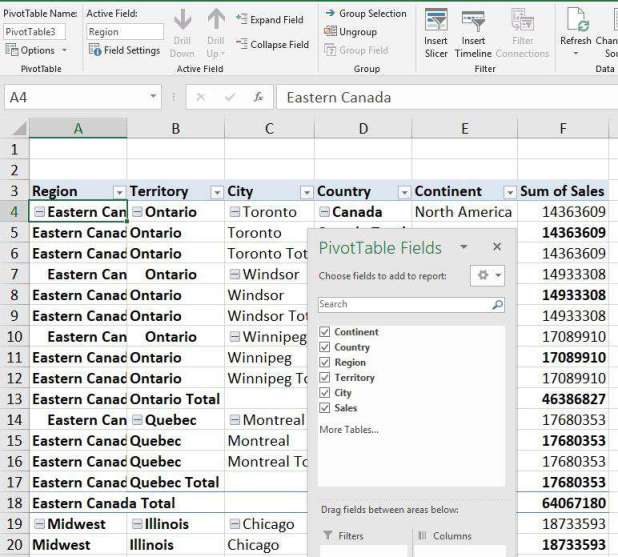
Task: Click the Sum of Sales header cell
Action: (x=563, y=191)
